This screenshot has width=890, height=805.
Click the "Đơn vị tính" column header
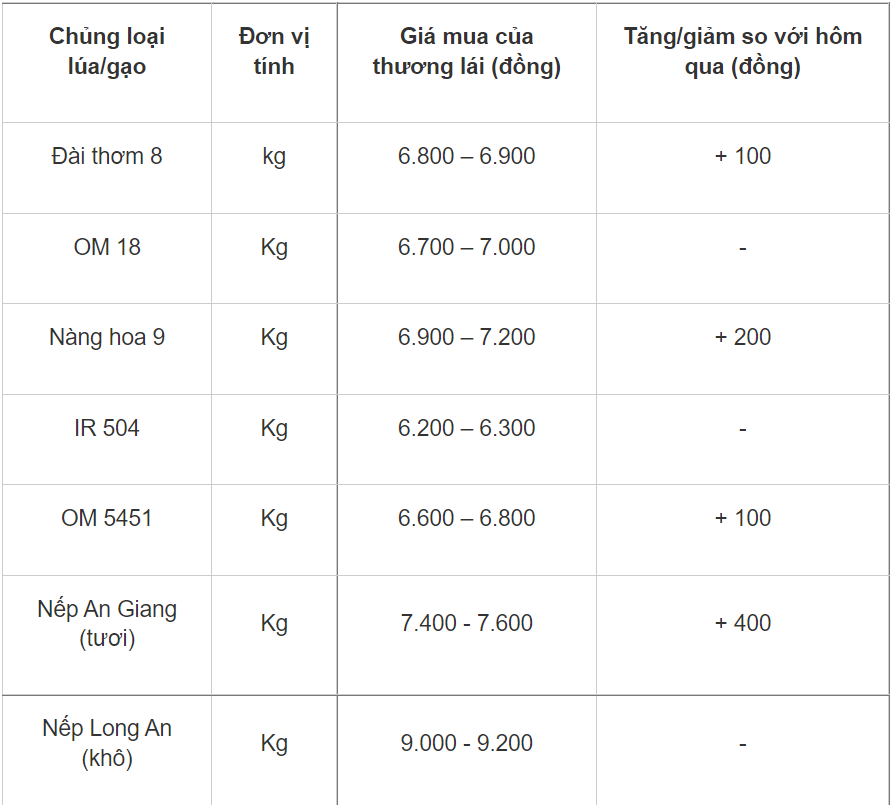tap(274, 52)
